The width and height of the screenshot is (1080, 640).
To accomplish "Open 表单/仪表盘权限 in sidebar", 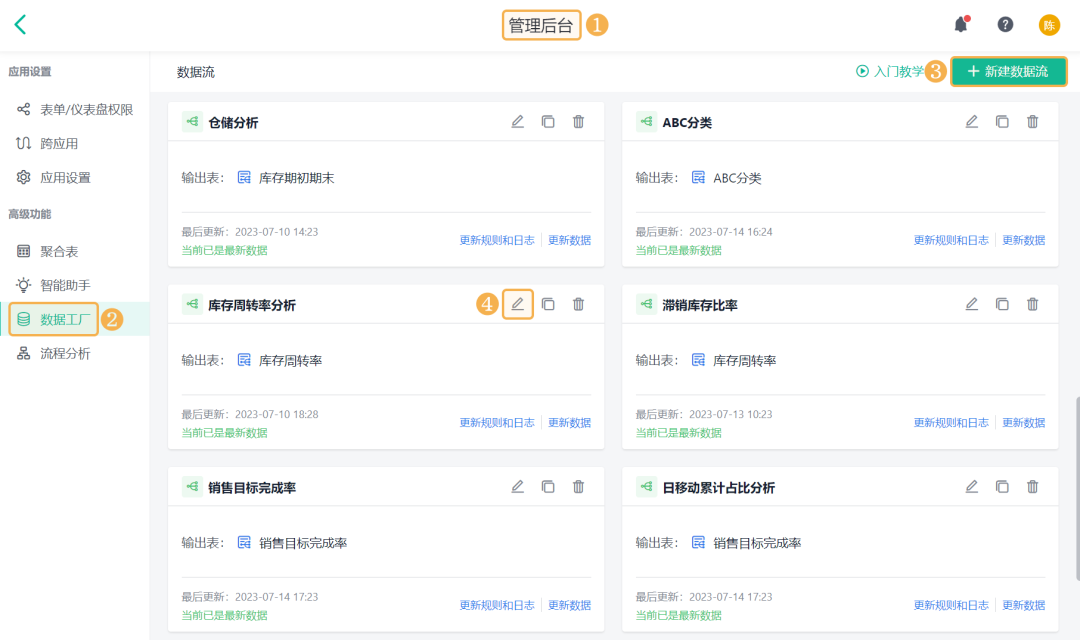I will coord(86,110).
